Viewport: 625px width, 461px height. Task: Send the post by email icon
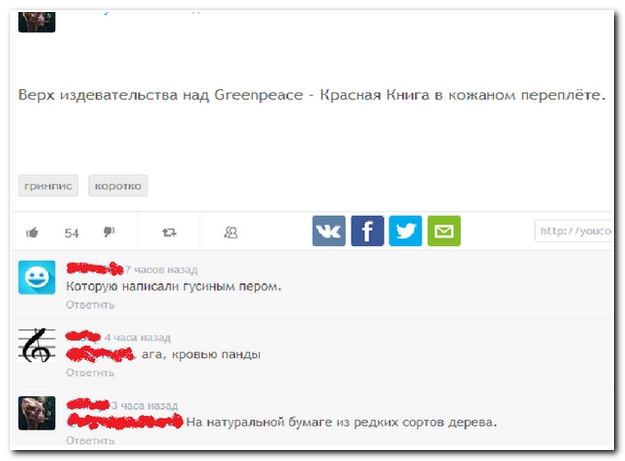[x=444, y=231]
